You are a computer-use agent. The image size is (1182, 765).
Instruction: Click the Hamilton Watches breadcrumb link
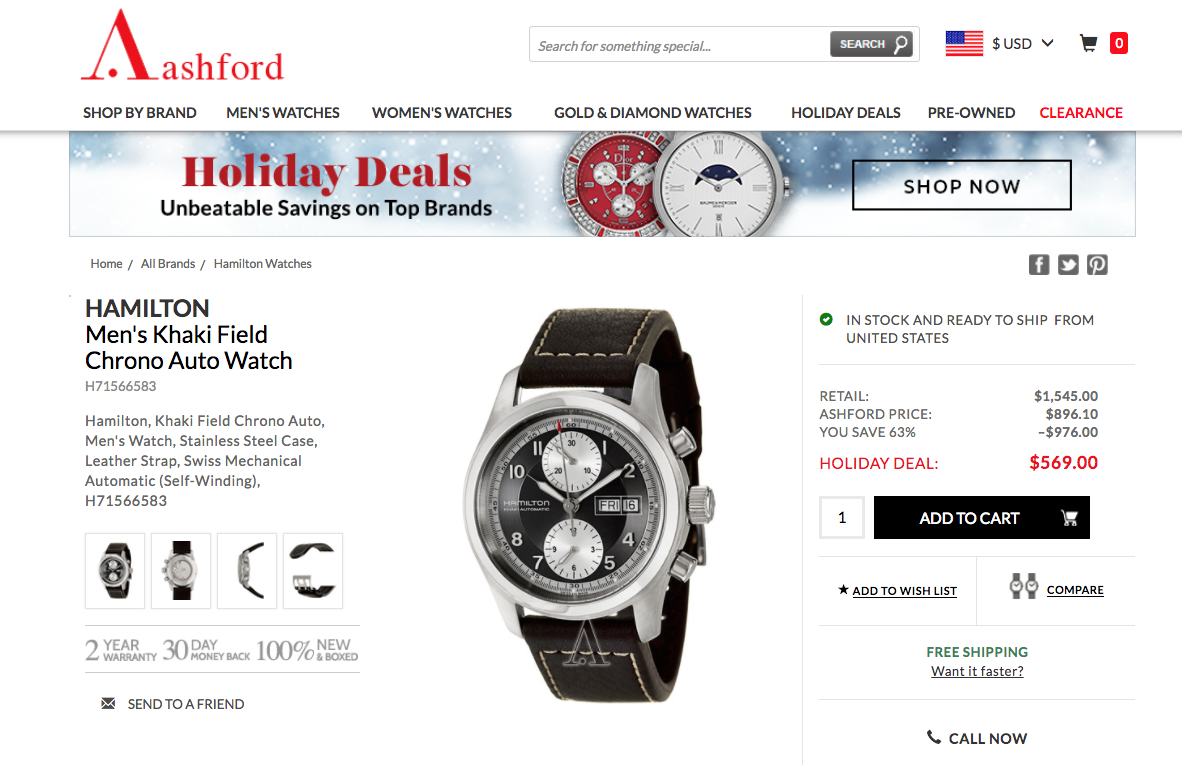(262, 264)
